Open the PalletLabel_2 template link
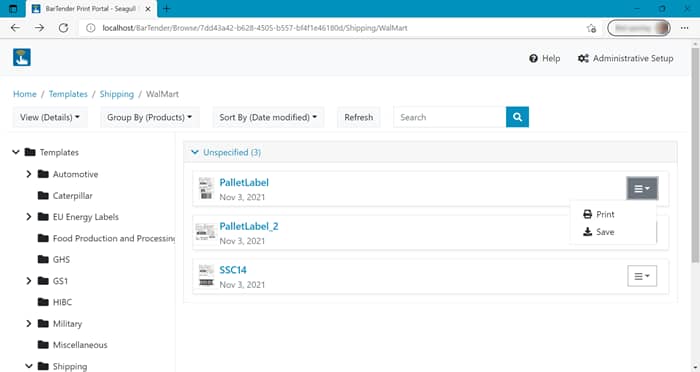700x372 pixels. 249,226
